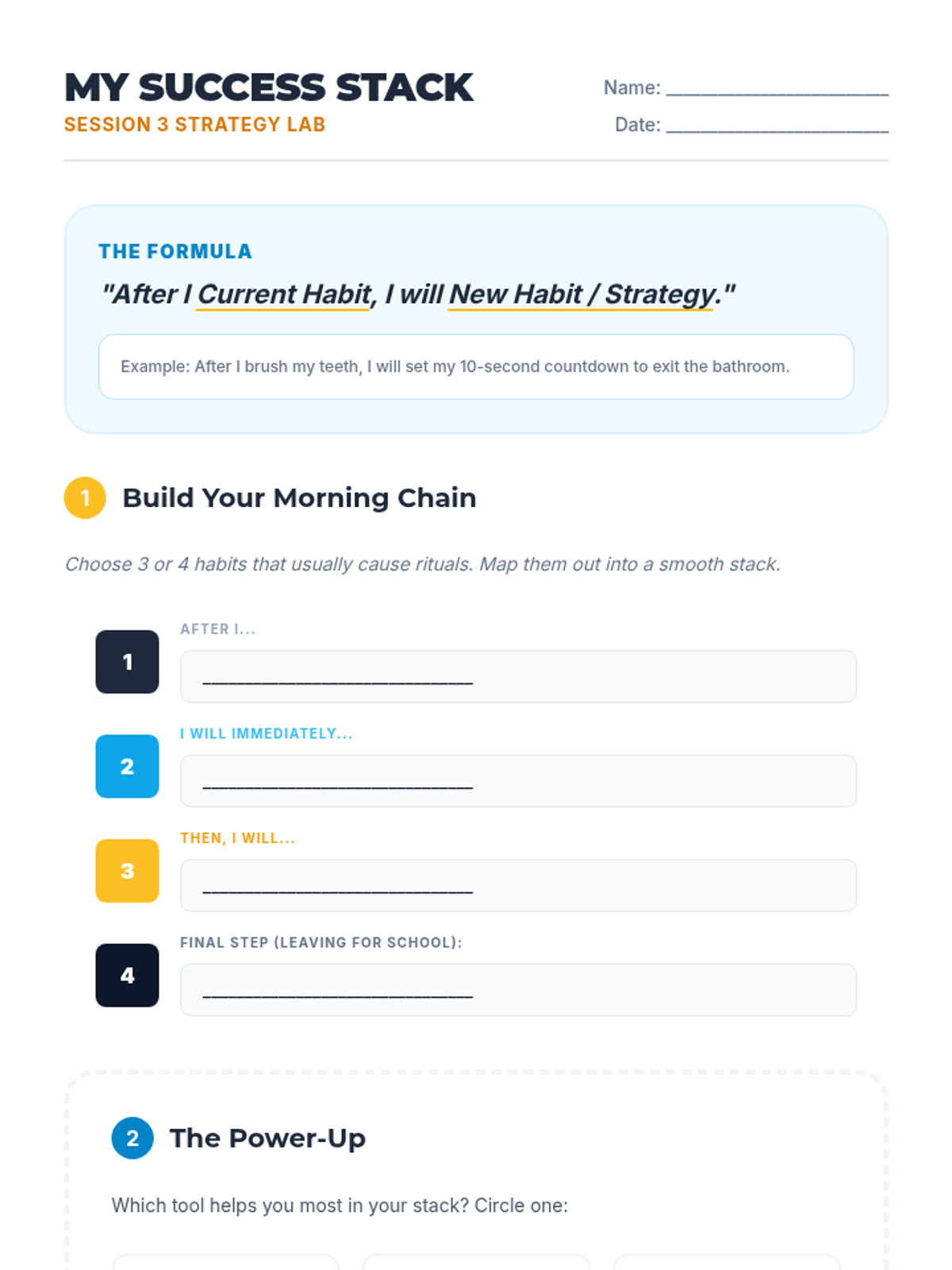Click the 'After I...' answer field
952x1270 pixels.
pyautogui.click(x=518, y=676)
